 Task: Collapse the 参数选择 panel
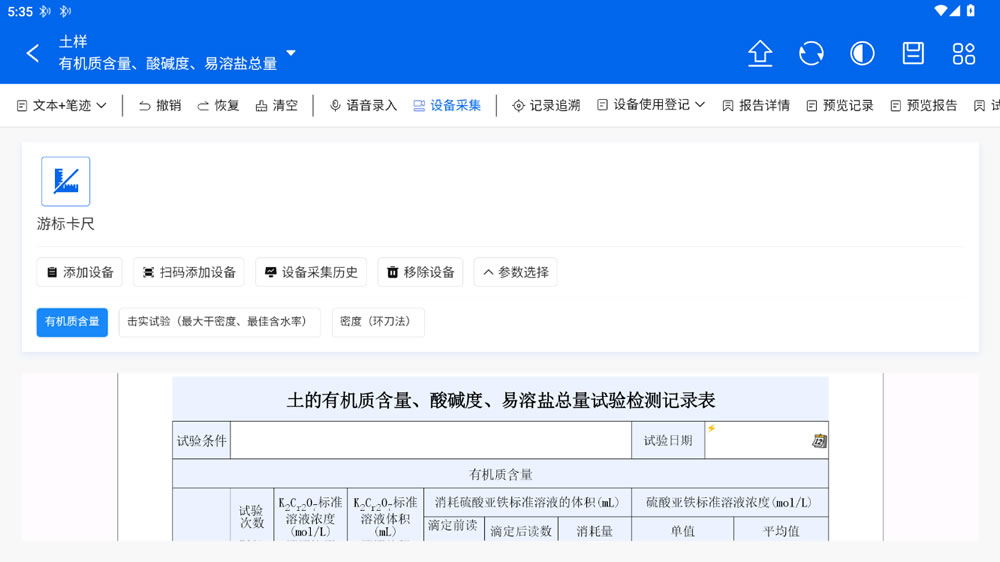point(515,272)
